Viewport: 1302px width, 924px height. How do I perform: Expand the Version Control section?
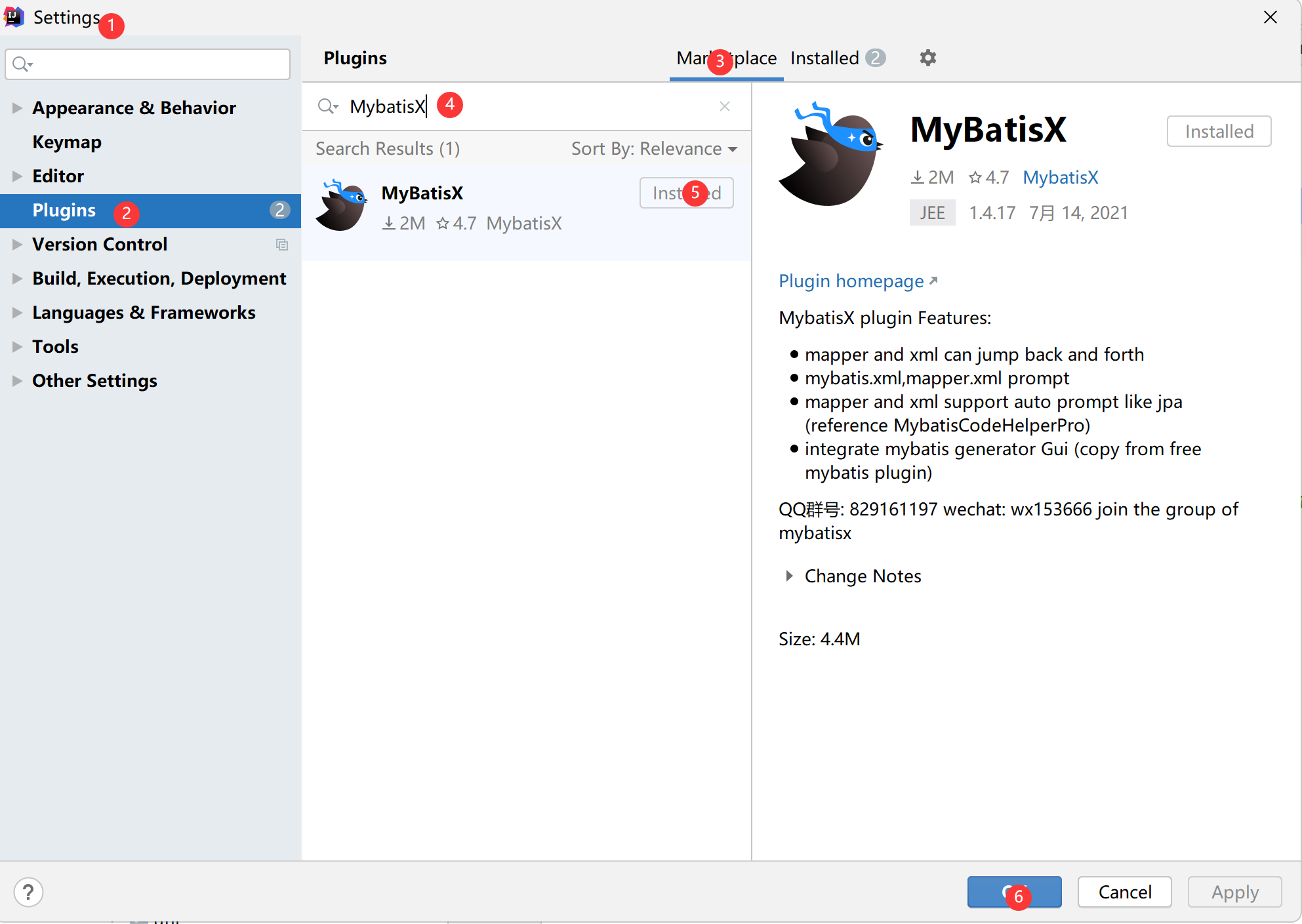coord(17,244)
